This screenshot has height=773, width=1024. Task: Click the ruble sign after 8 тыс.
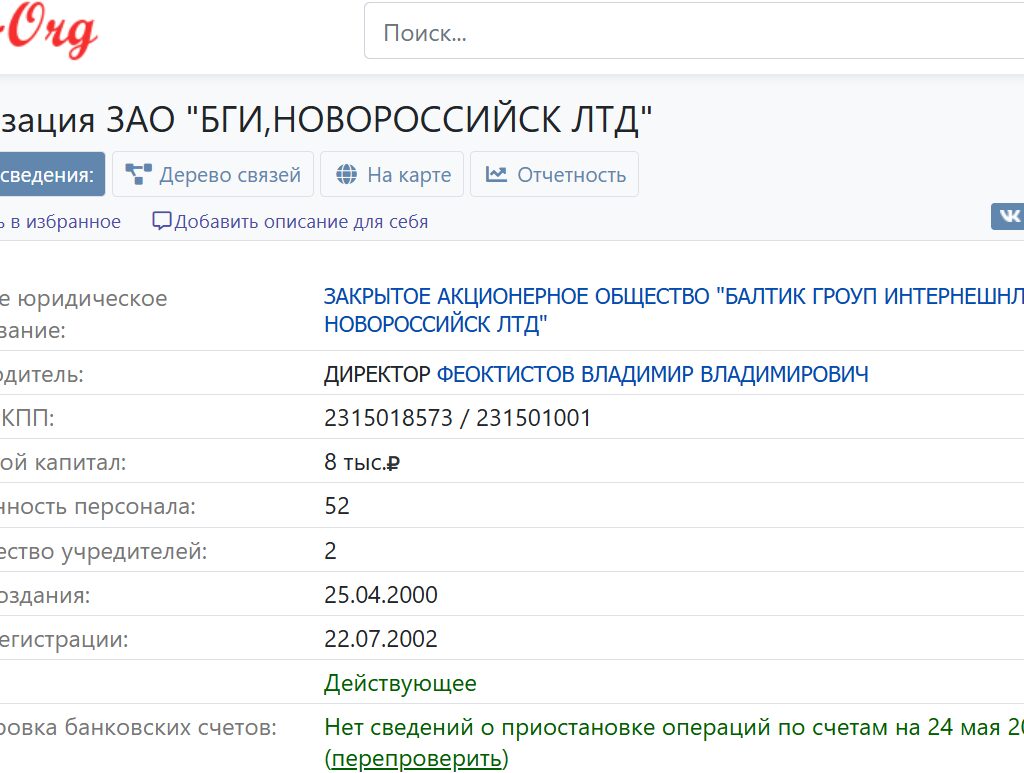(393, 463)
